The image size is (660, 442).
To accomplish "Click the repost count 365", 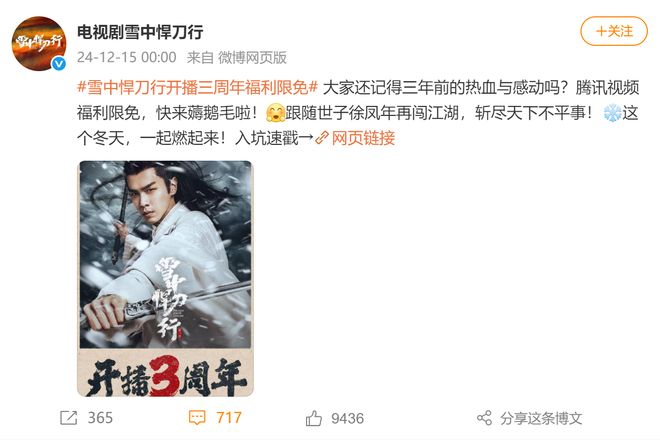I will [100, 418].
